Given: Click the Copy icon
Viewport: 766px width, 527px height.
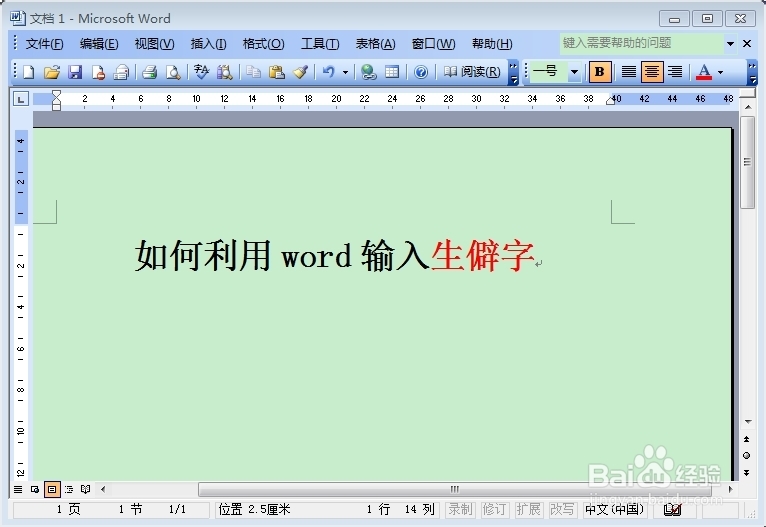Looking at the screenshot, I should pos(253,72).
